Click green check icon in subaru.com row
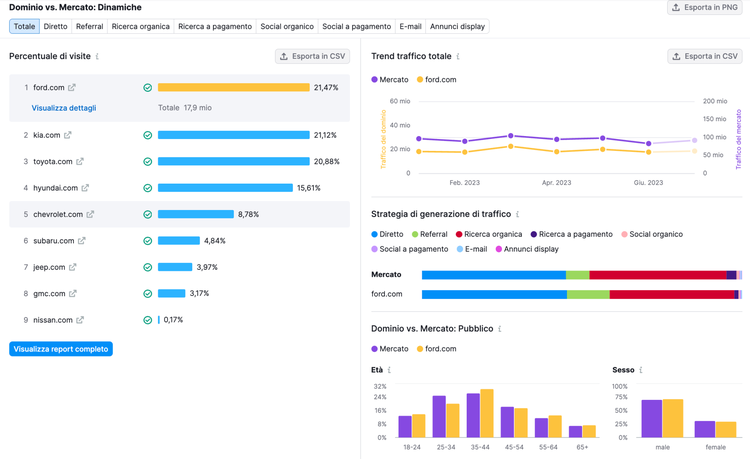 (148, 240)
